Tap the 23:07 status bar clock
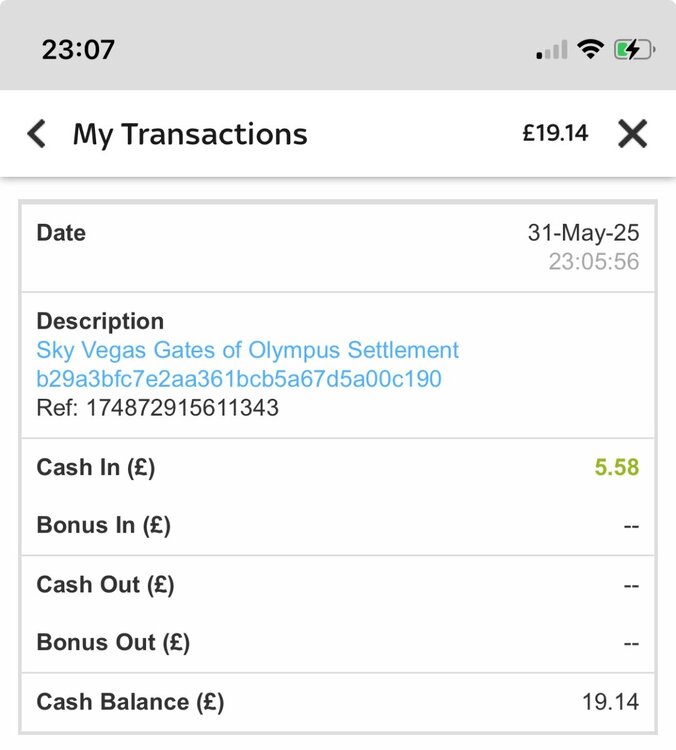This screenshot has width=676, height=750. point(78,50)
